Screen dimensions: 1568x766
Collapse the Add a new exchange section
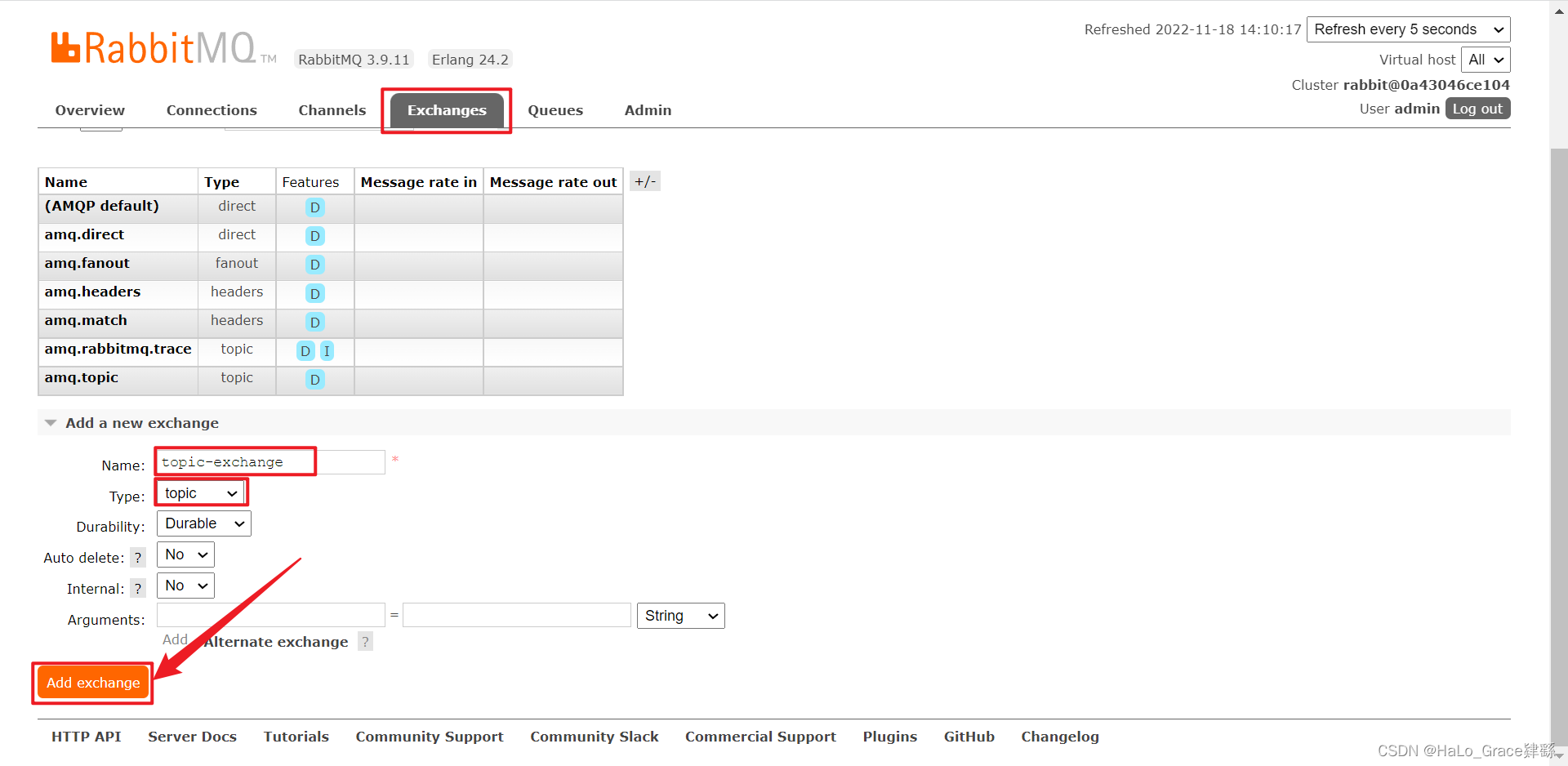coord(141,423)
